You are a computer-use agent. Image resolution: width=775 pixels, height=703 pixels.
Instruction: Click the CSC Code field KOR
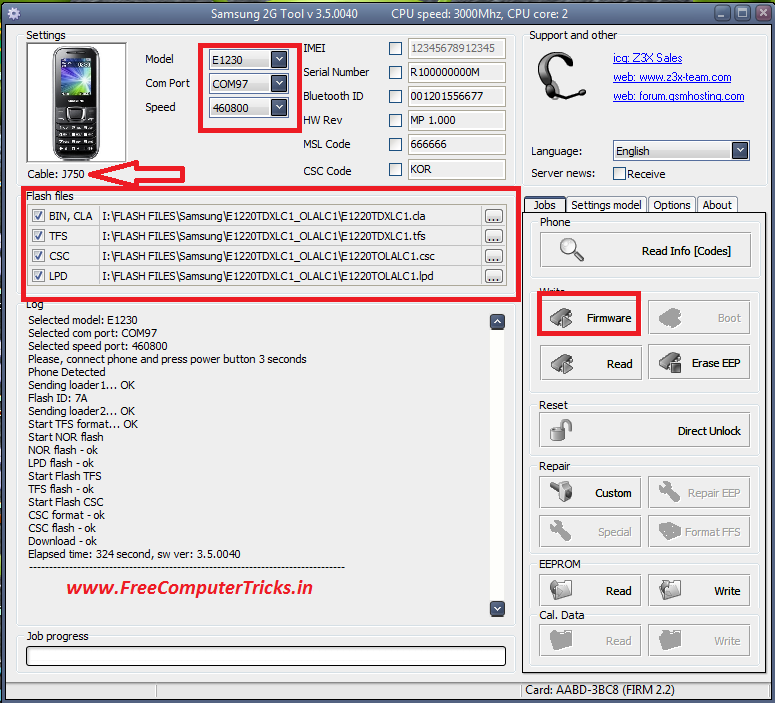pos(457,170)
